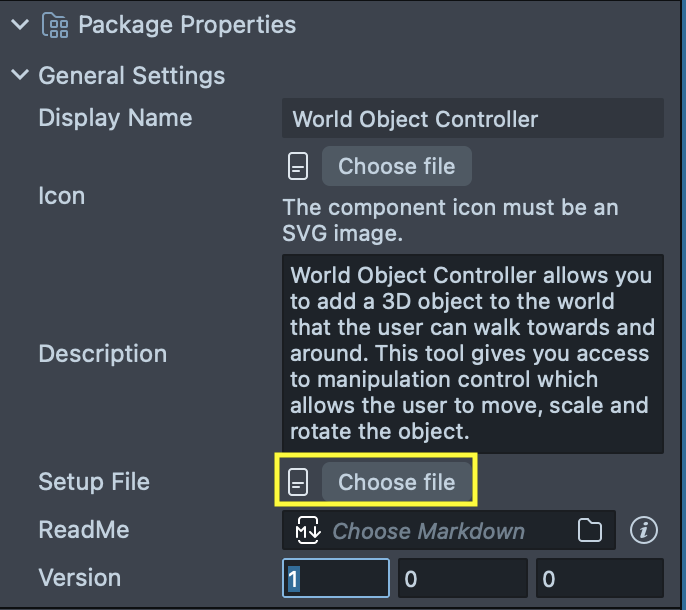
Task: Click the patch Version number field
Action: (x=598, y=578)
